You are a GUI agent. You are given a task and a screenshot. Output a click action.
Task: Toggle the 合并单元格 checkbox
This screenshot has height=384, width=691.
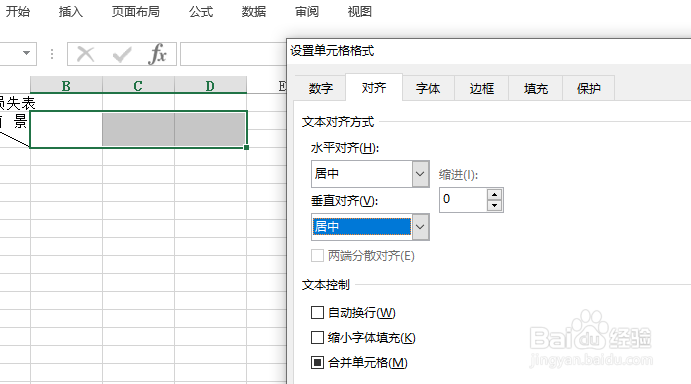[x=317, y=363]
